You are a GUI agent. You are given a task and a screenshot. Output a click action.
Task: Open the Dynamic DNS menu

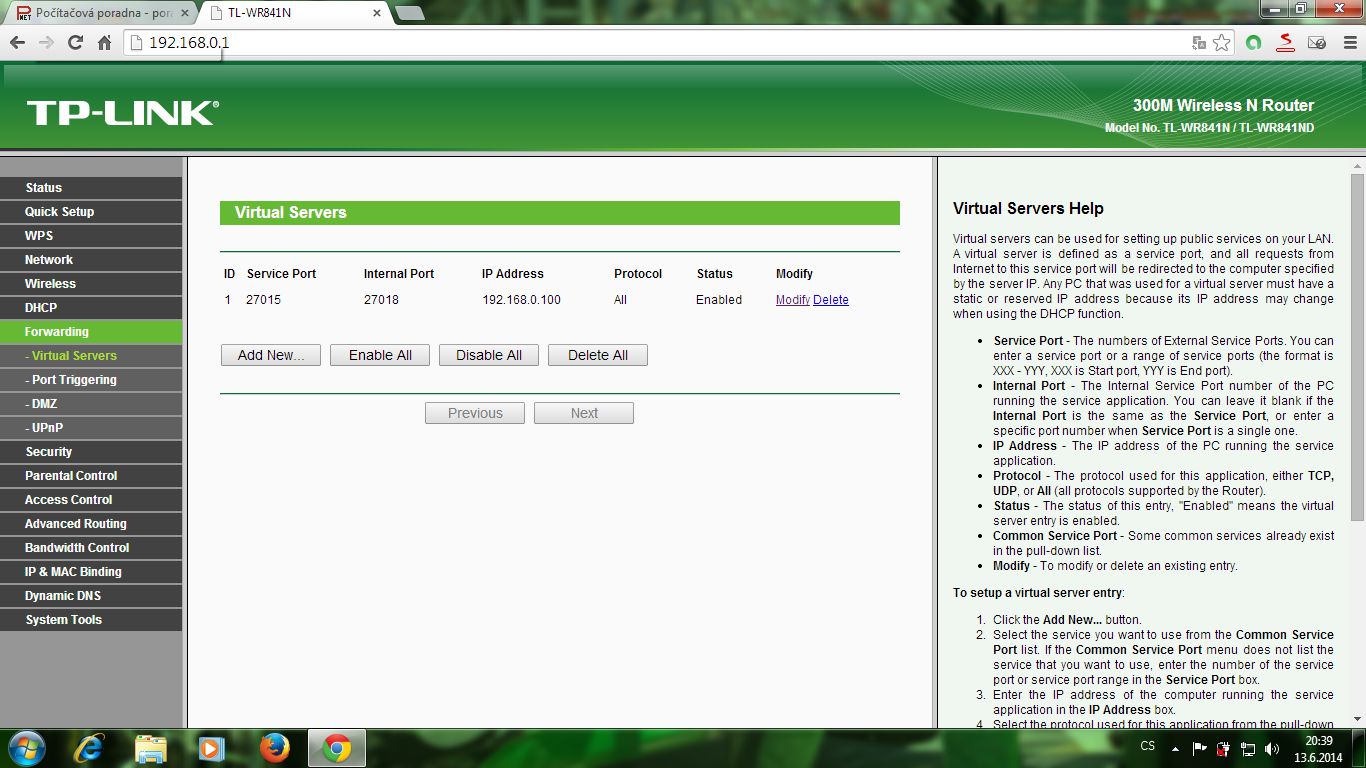(91, 596)
